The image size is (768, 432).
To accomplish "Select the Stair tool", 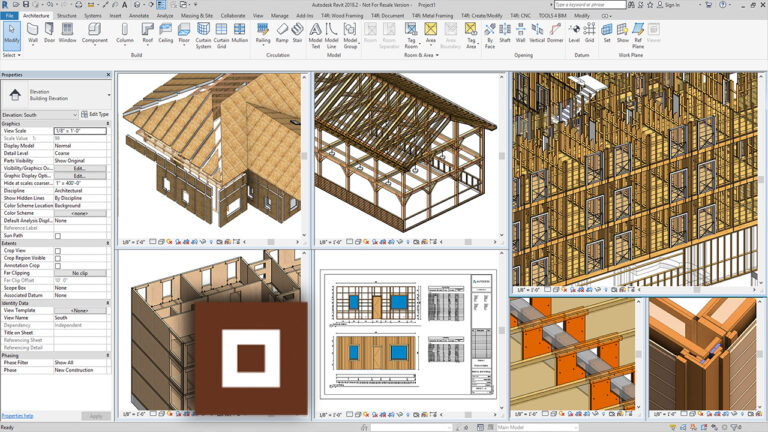I will point(297,33).
